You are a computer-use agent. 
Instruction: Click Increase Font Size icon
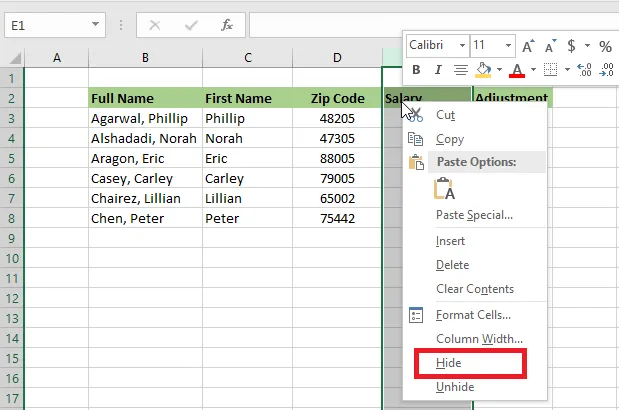point(528,46)
